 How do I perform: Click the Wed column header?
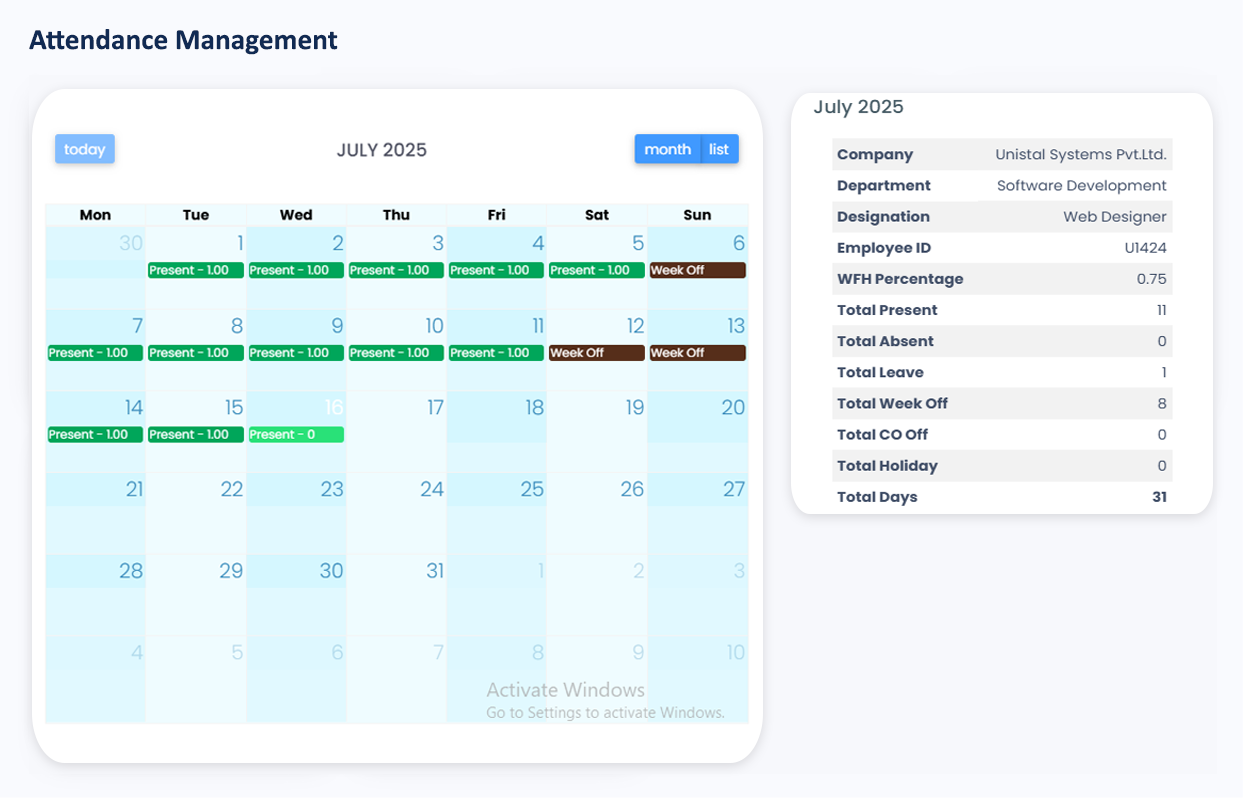pos(296,215)
